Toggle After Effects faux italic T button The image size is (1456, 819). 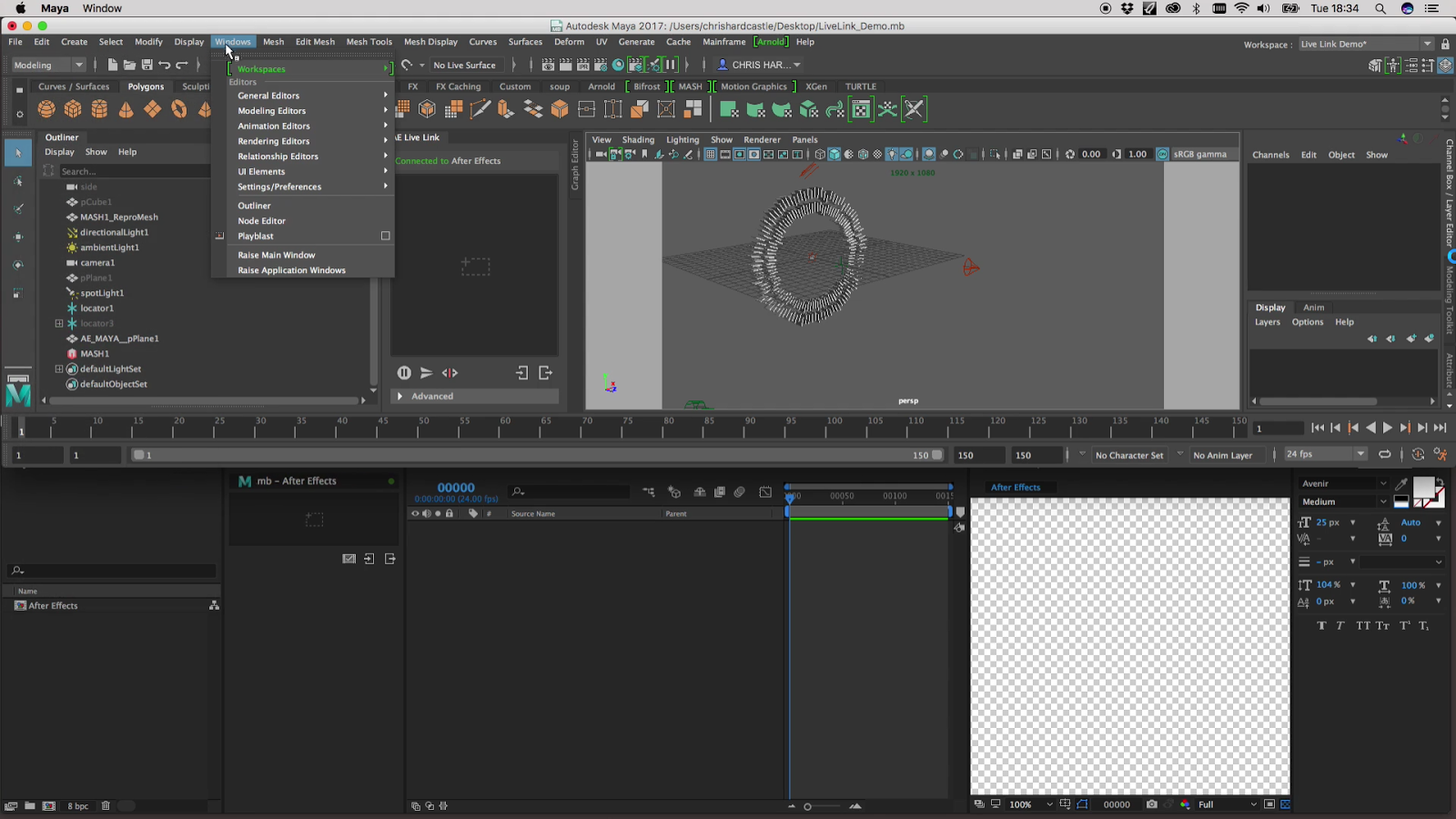pyautogui.click(x=1340, y=625)
